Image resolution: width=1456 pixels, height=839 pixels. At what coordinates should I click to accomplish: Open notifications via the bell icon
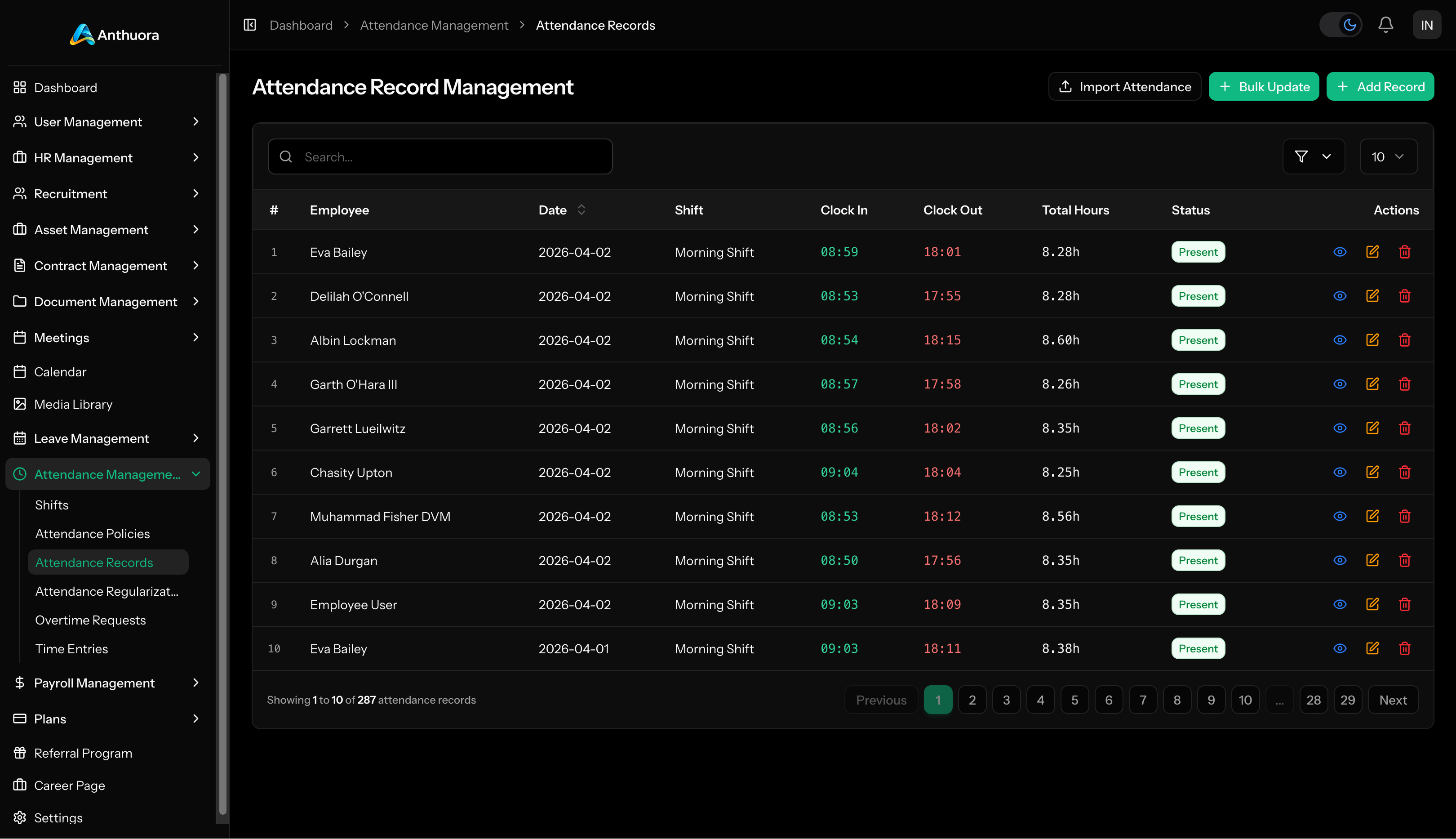coord(1386,25)
